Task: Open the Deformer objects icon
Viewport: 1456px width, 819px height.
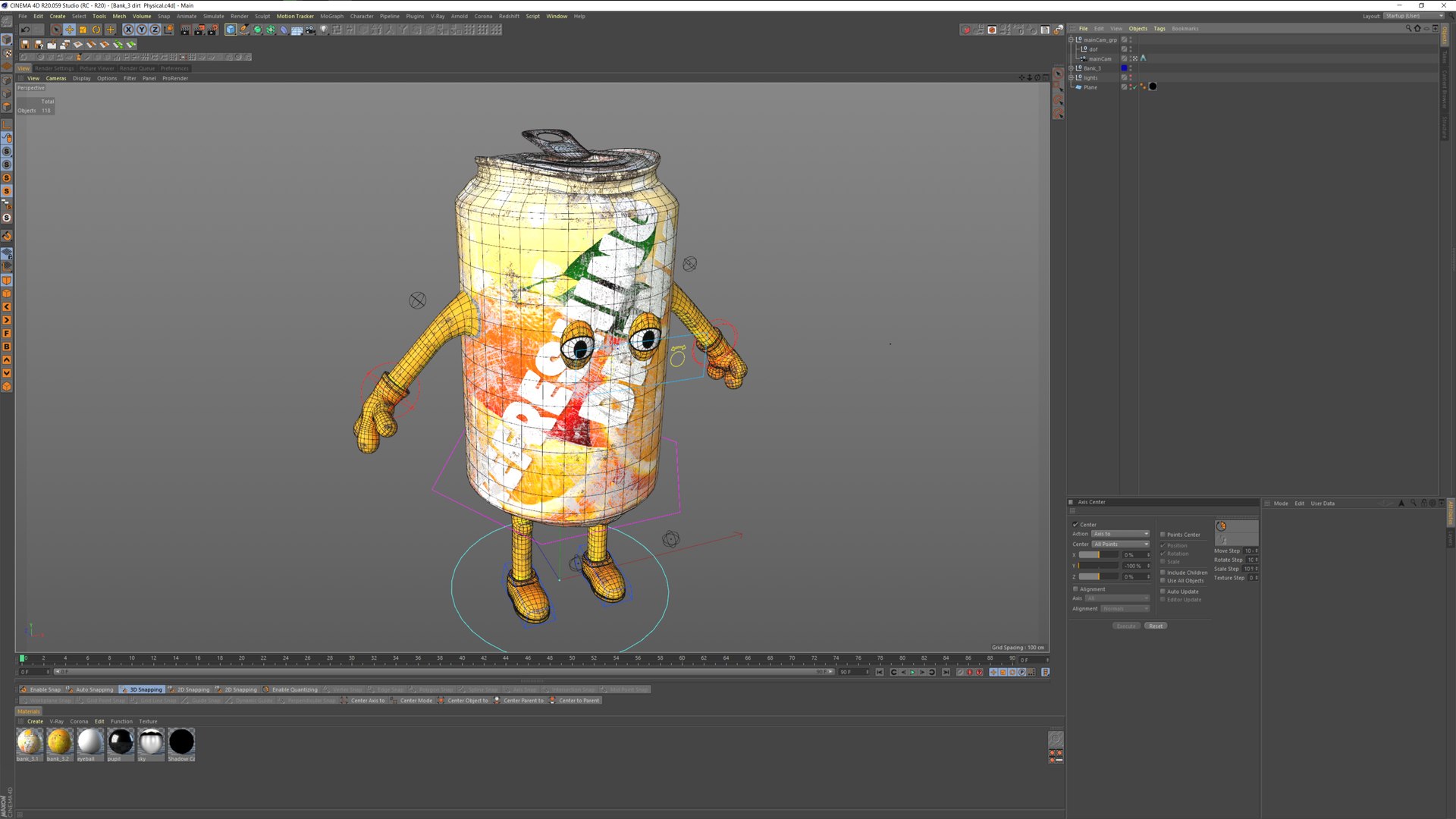Action: tap(284, 30)
